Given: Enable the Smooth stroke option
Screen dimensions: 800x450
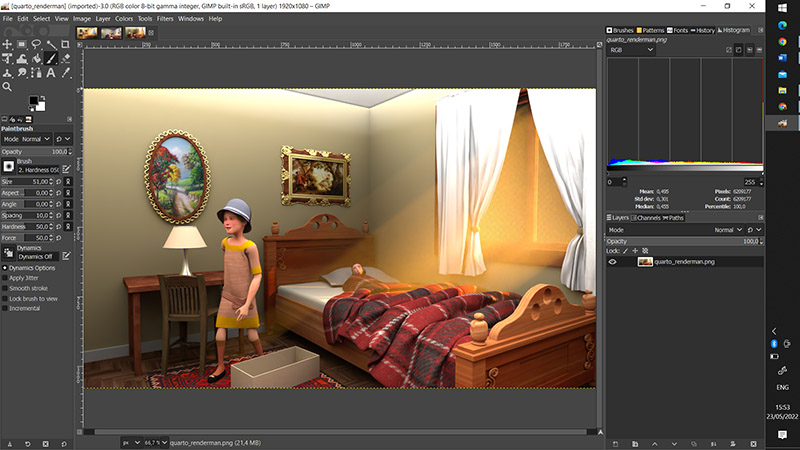Looking at the screenshot, I should pyautogui.click(x=4, y=289).
